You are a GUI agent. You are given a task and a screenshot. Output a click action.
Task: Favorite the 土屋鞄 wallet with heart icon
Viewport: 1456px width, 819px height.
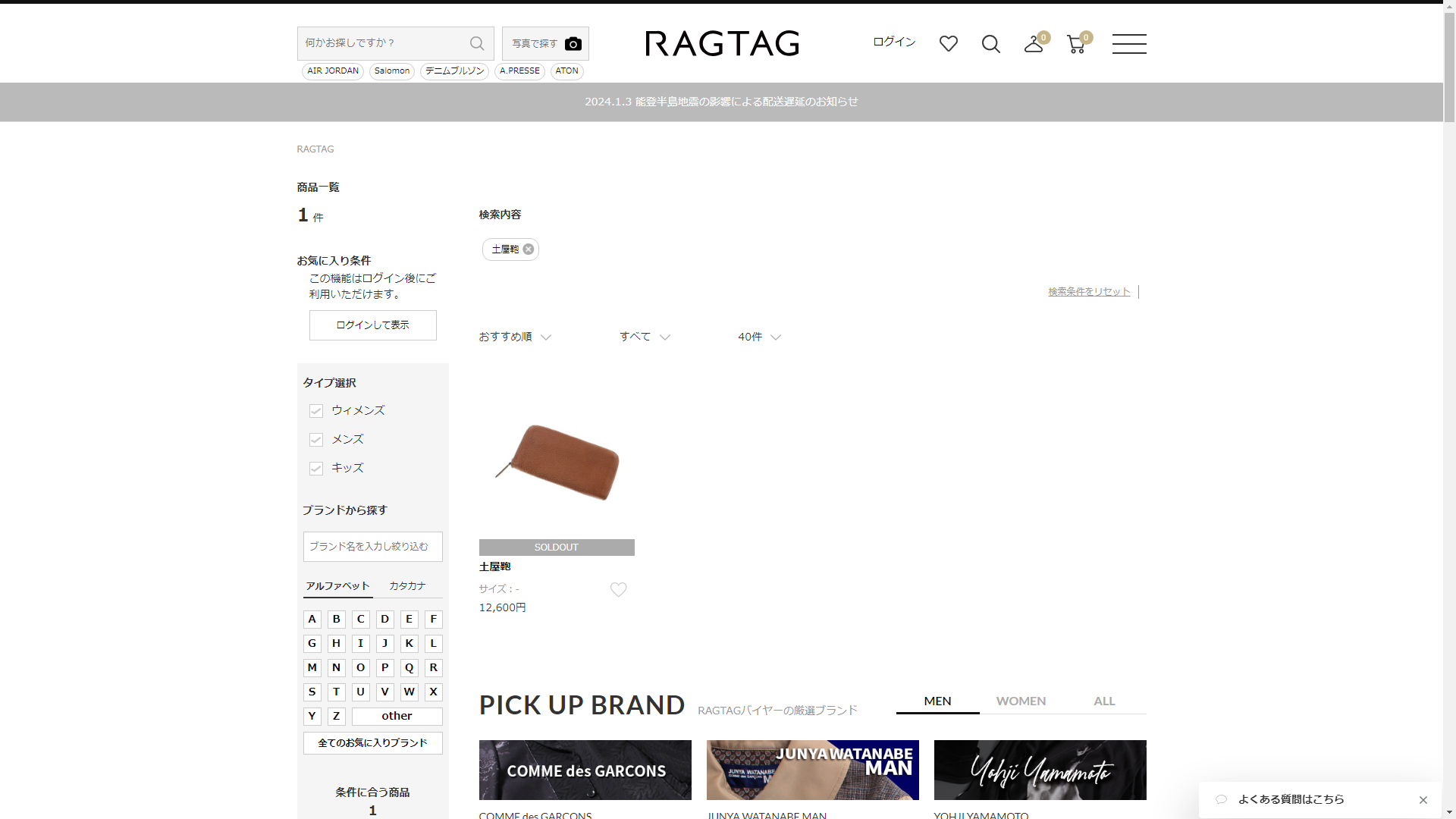(618, 590)
